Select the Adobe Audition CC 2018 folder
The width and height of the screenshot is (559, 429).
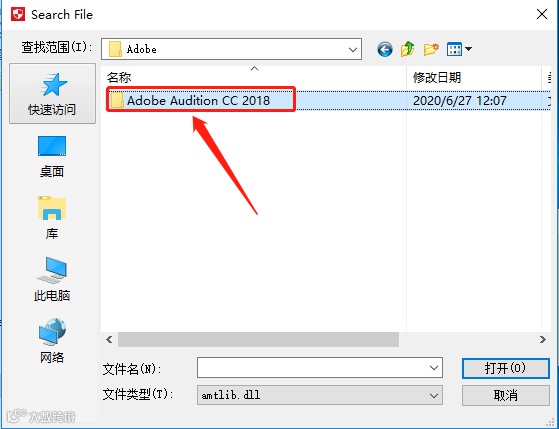tap(198, 101)
